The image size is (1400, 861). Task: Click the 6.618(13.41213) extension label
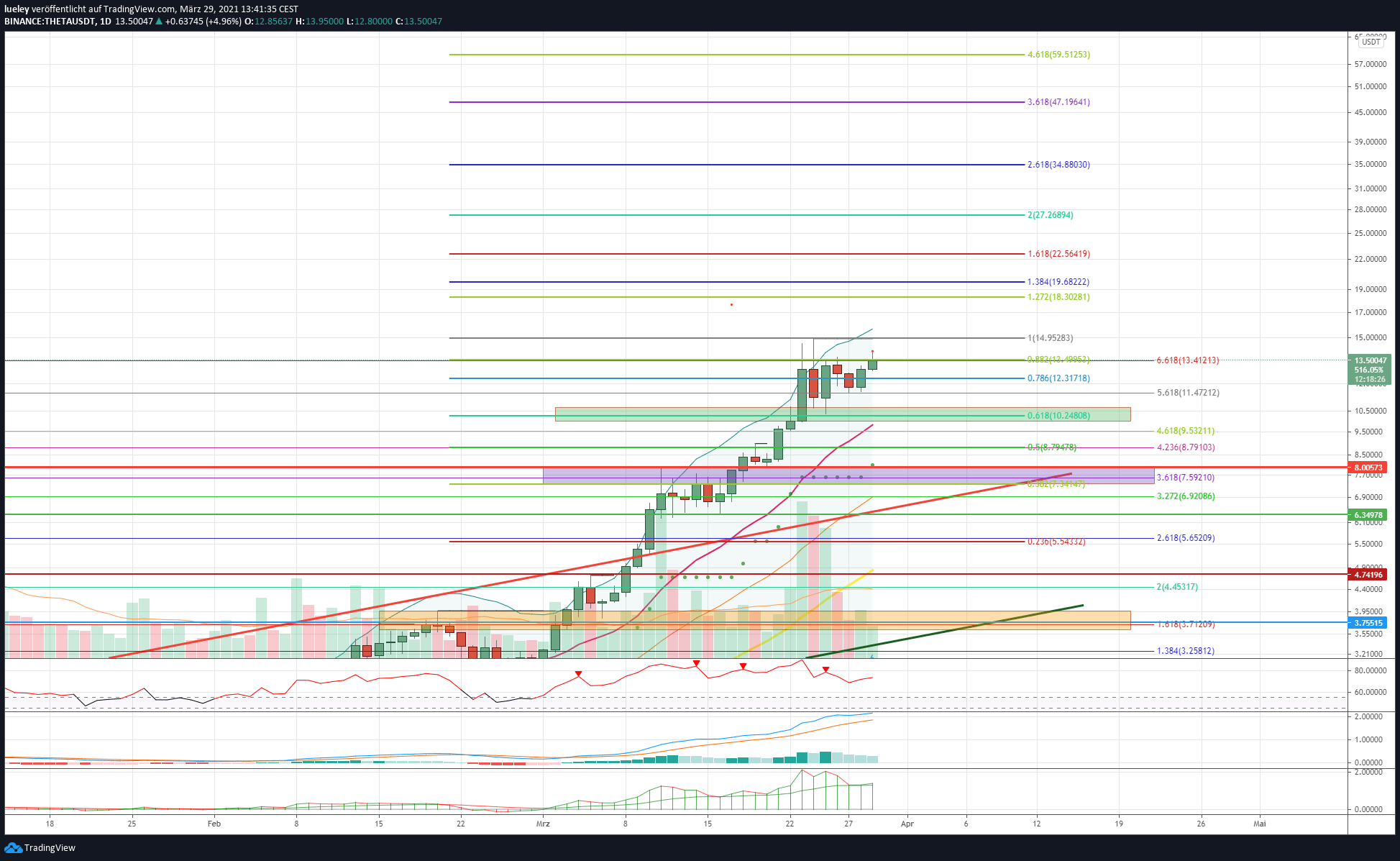1187,360
